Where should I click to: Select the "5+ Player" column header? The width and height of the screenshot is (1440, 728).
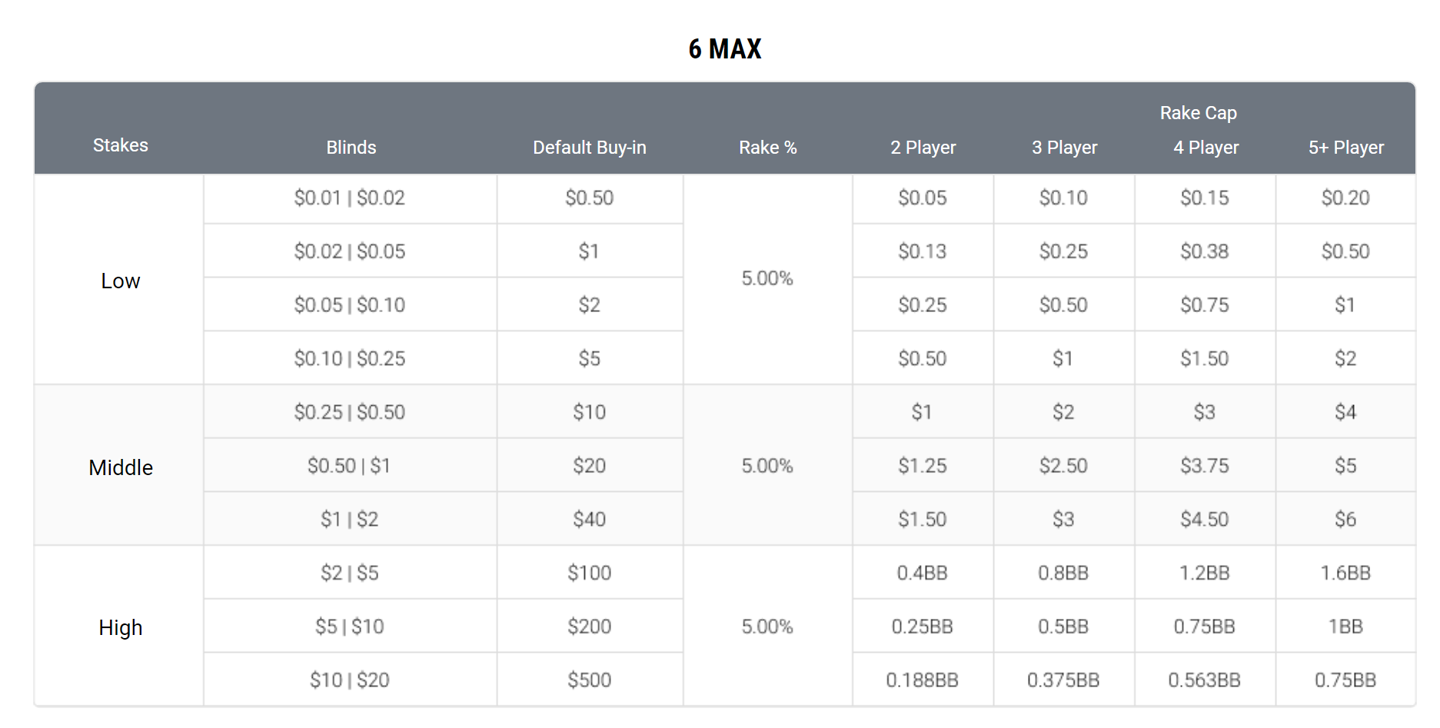coord(1346,147)
